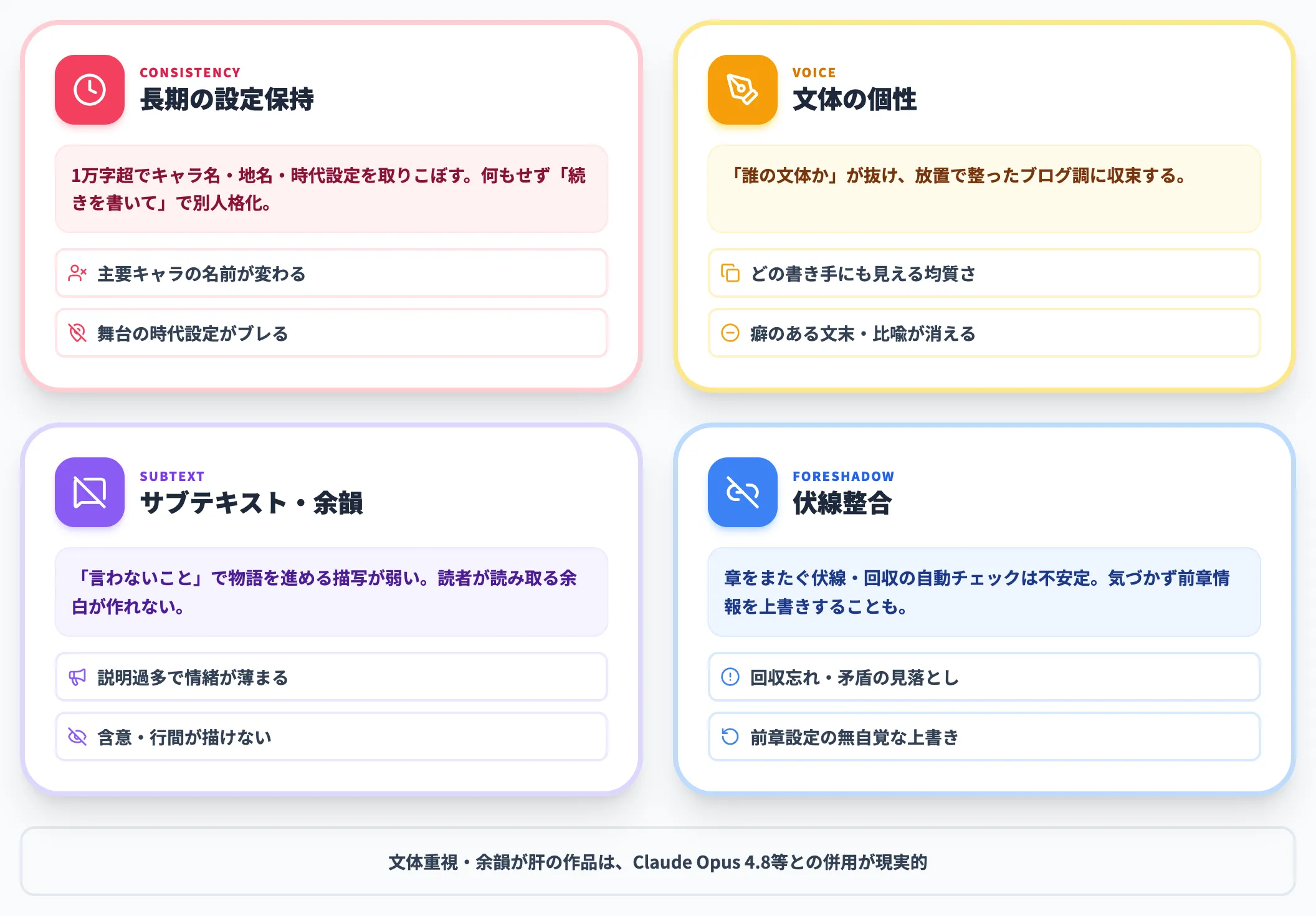Click the CONSISTENCY label text
The height and width of the screenshot is (916, 1316).
[x=190, y=73]
